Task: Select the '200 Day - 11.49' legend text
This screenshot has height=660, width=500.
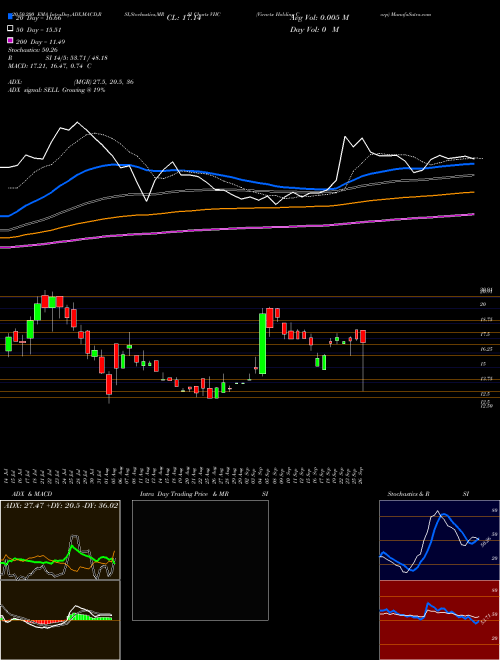Action: click(40, 42)
